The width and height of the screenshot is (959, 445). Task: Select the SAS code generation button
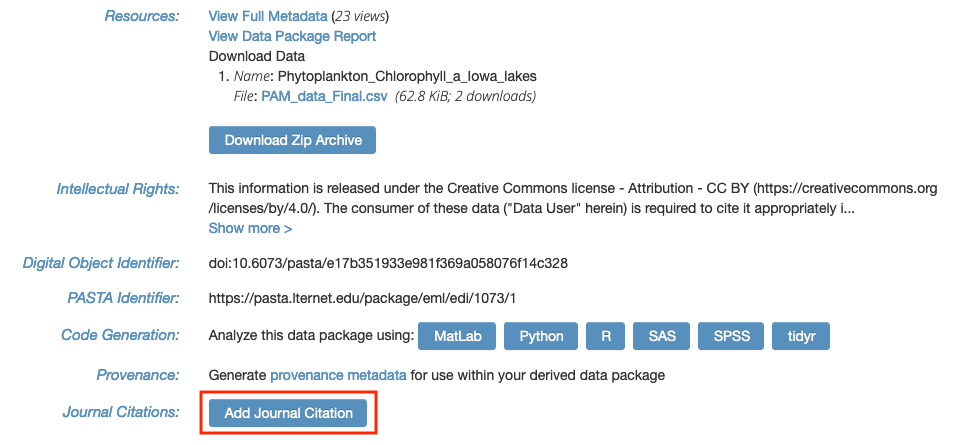662,336
